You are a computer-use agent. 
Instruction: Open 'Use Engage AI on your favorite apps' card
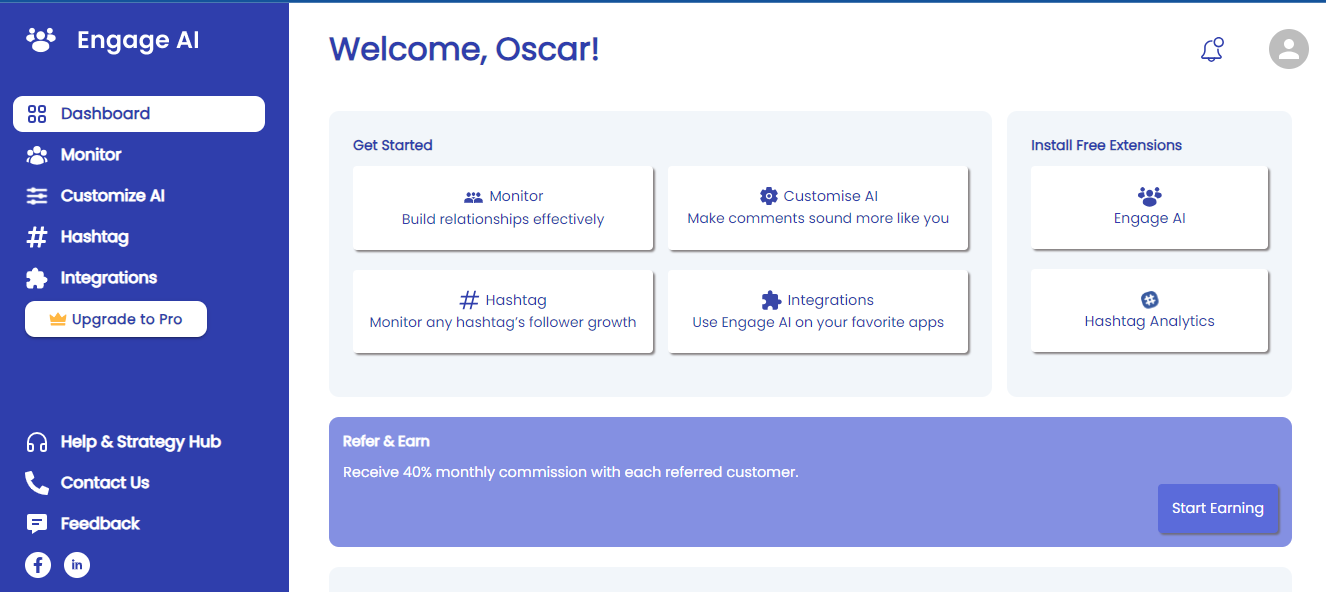pyautogui.click(x=818, y=311)
